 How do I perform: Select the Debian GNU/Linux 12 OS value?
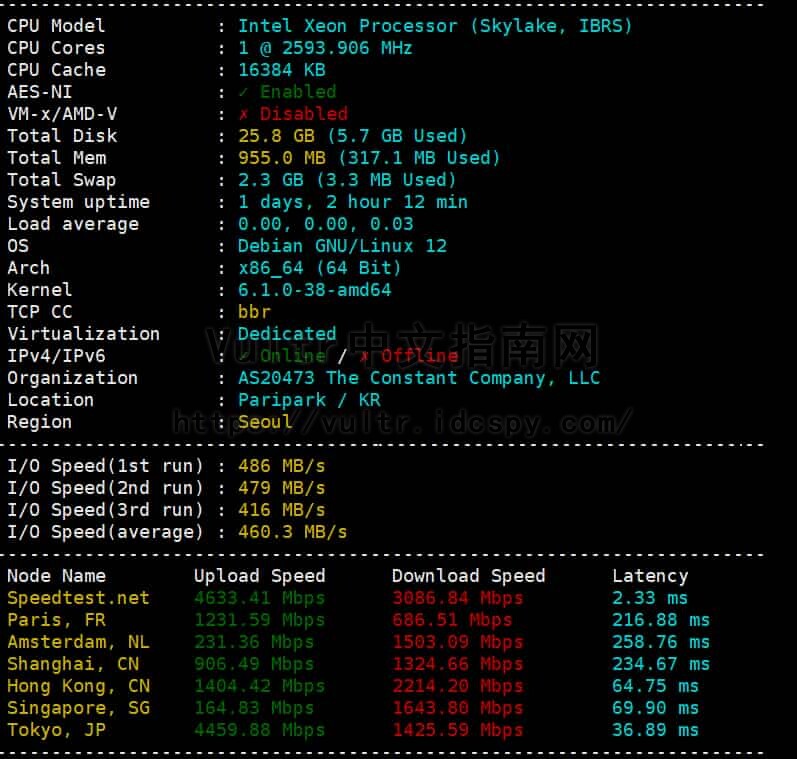point(342,246)
